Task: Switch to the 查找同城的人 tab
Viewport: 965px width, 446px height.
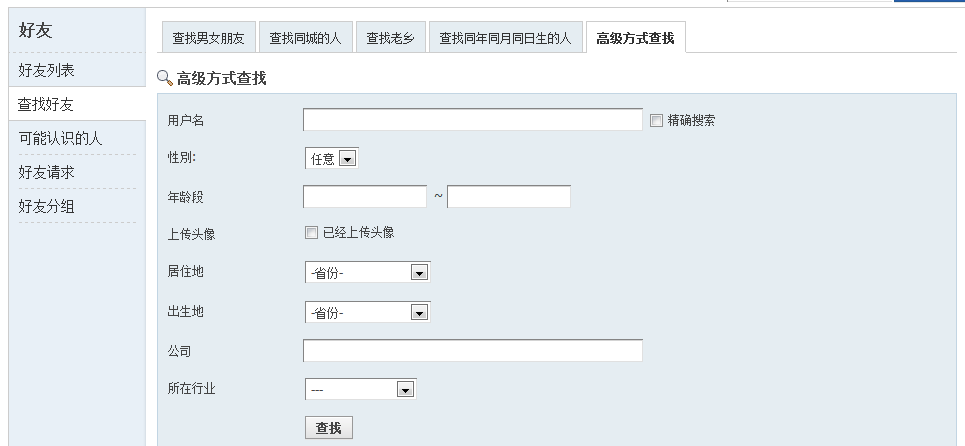Action: tap(305, 39)
